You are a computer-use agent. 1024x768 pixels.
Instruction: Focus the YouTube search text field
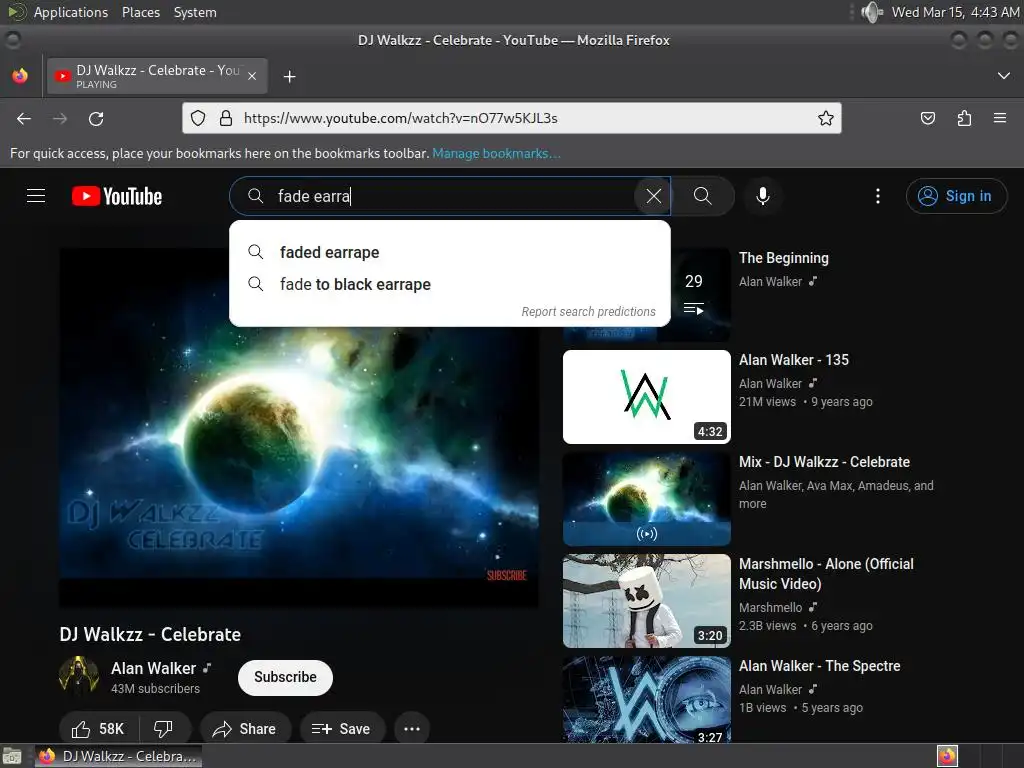pyautogui.click(x=451, y=196)
